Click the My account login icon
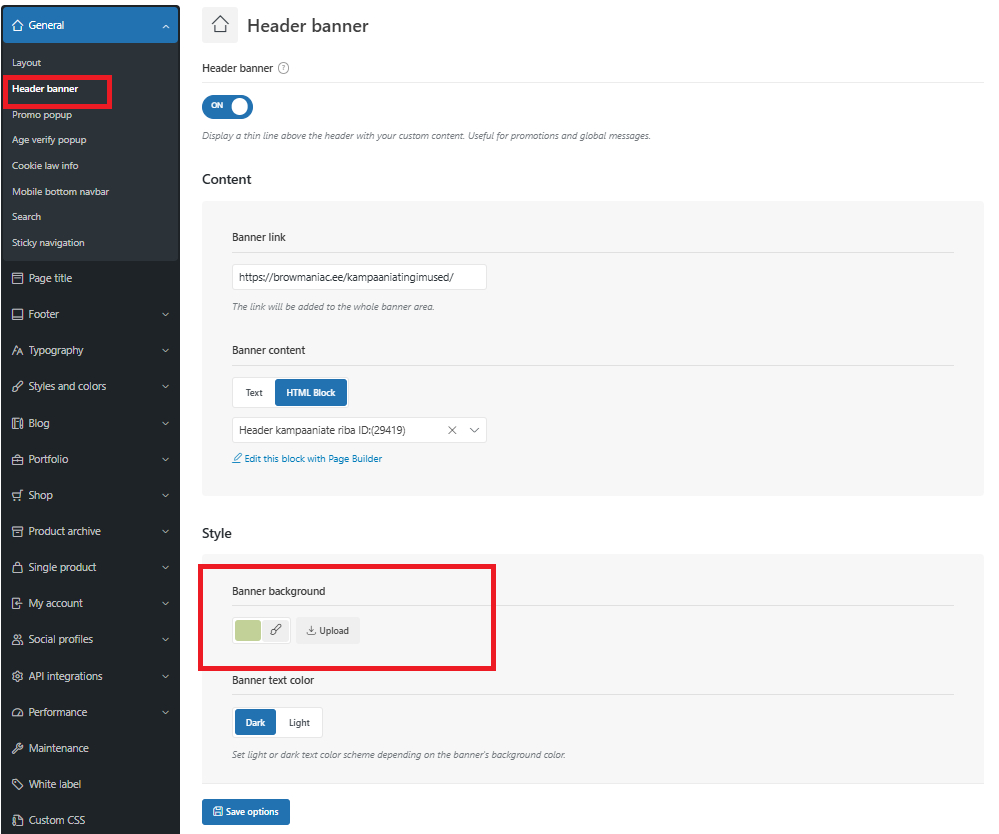The height and width of the screenshot is (834, 999). (x=18, y=603)
